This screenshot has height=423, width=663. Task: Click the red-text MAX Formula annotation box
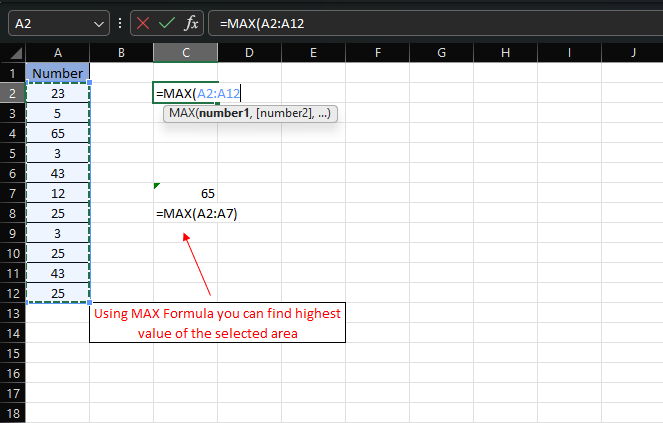[x=217, y=323]
